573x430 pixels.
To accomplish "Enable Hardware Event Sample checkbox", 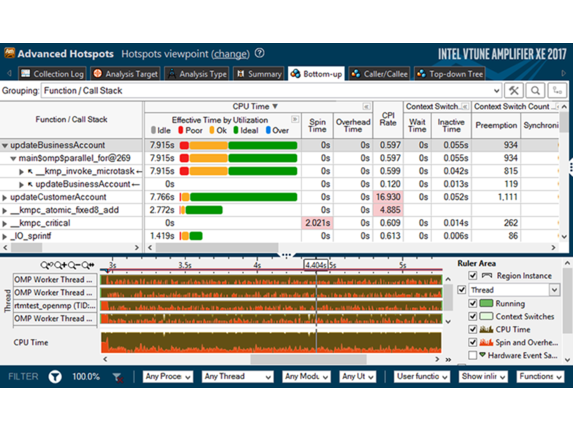I will pyautogui.click(x=473, y=355).
